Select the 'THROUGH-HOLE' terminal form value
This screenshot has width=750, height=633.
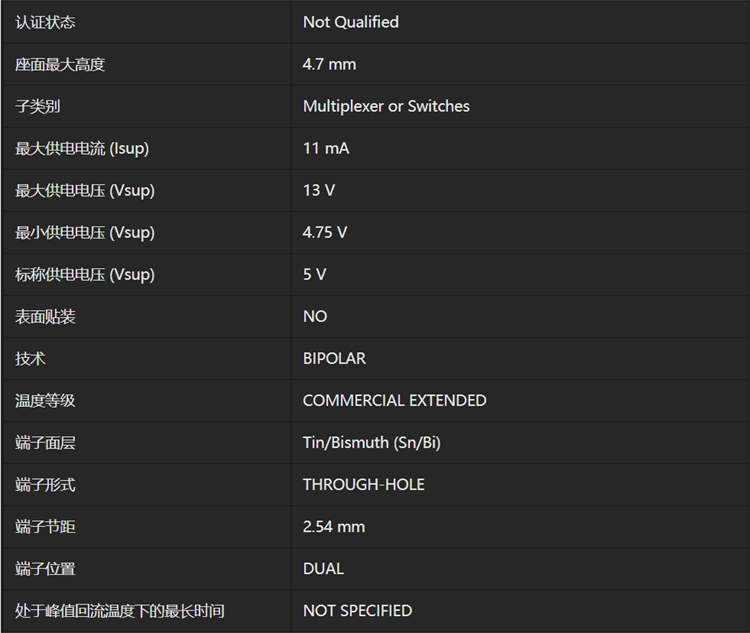[363, 484]
